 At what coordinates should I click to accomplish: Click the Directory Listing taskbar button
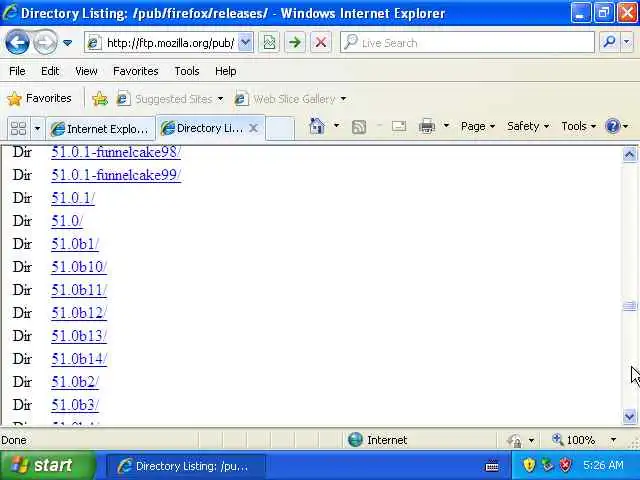click(186, 466)
